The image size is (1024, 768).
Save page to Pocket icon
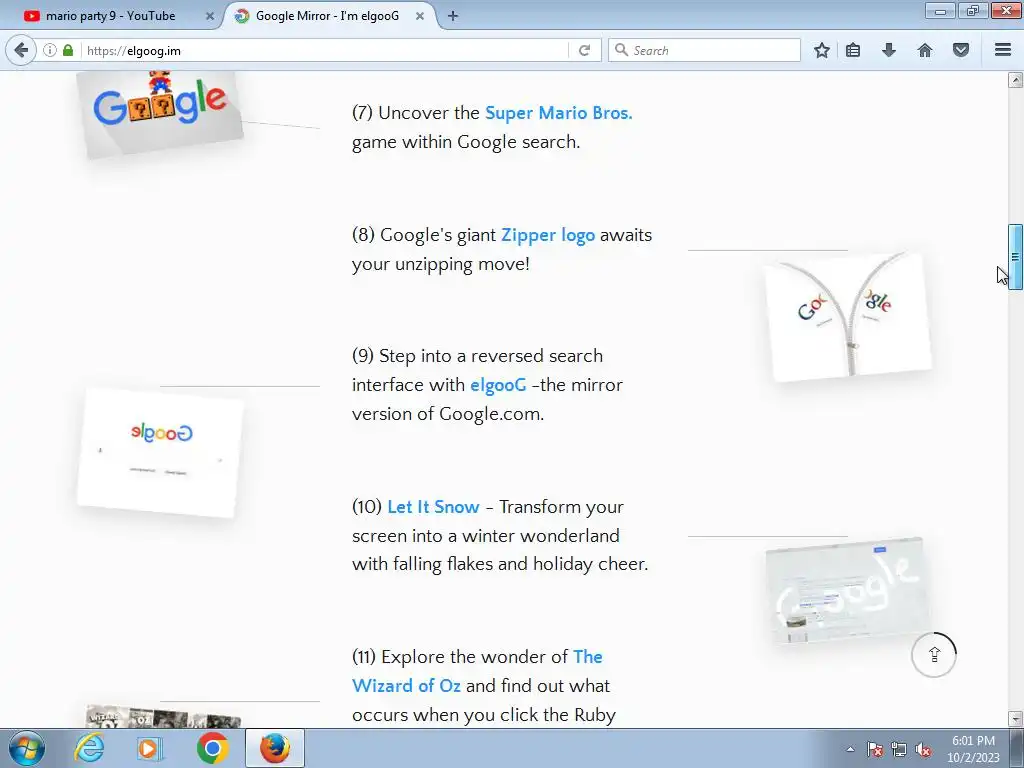[961, 50]
